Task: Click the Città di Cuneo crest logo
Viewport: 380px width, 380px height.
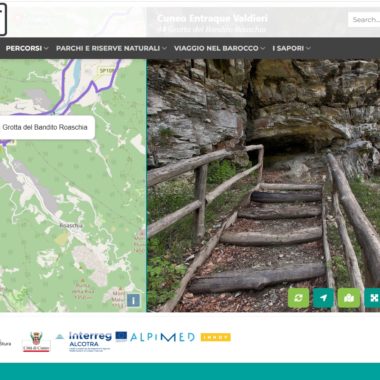Action: point(36,342)
